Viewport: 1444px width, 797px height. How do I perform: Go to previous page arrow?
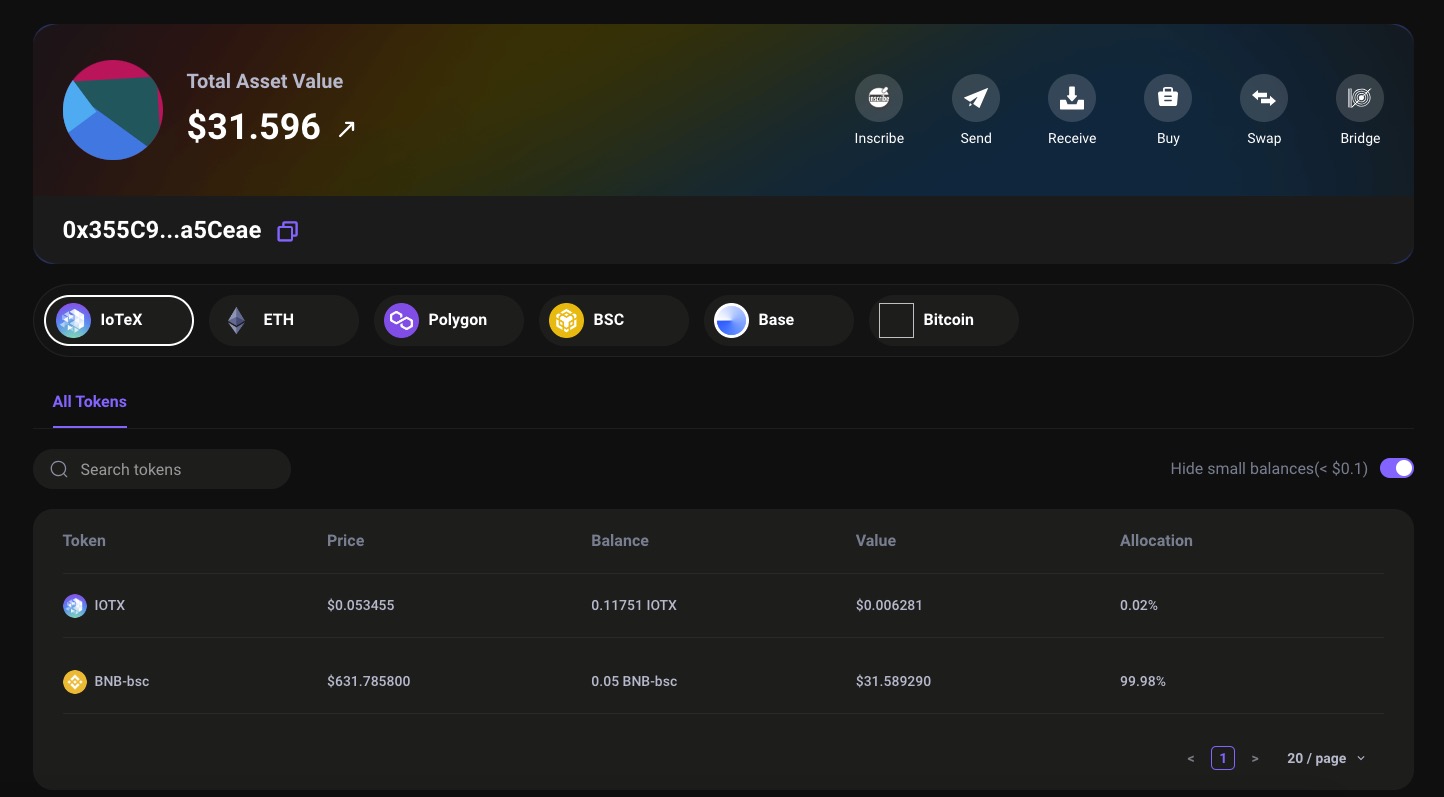[x=1190, y=758]
